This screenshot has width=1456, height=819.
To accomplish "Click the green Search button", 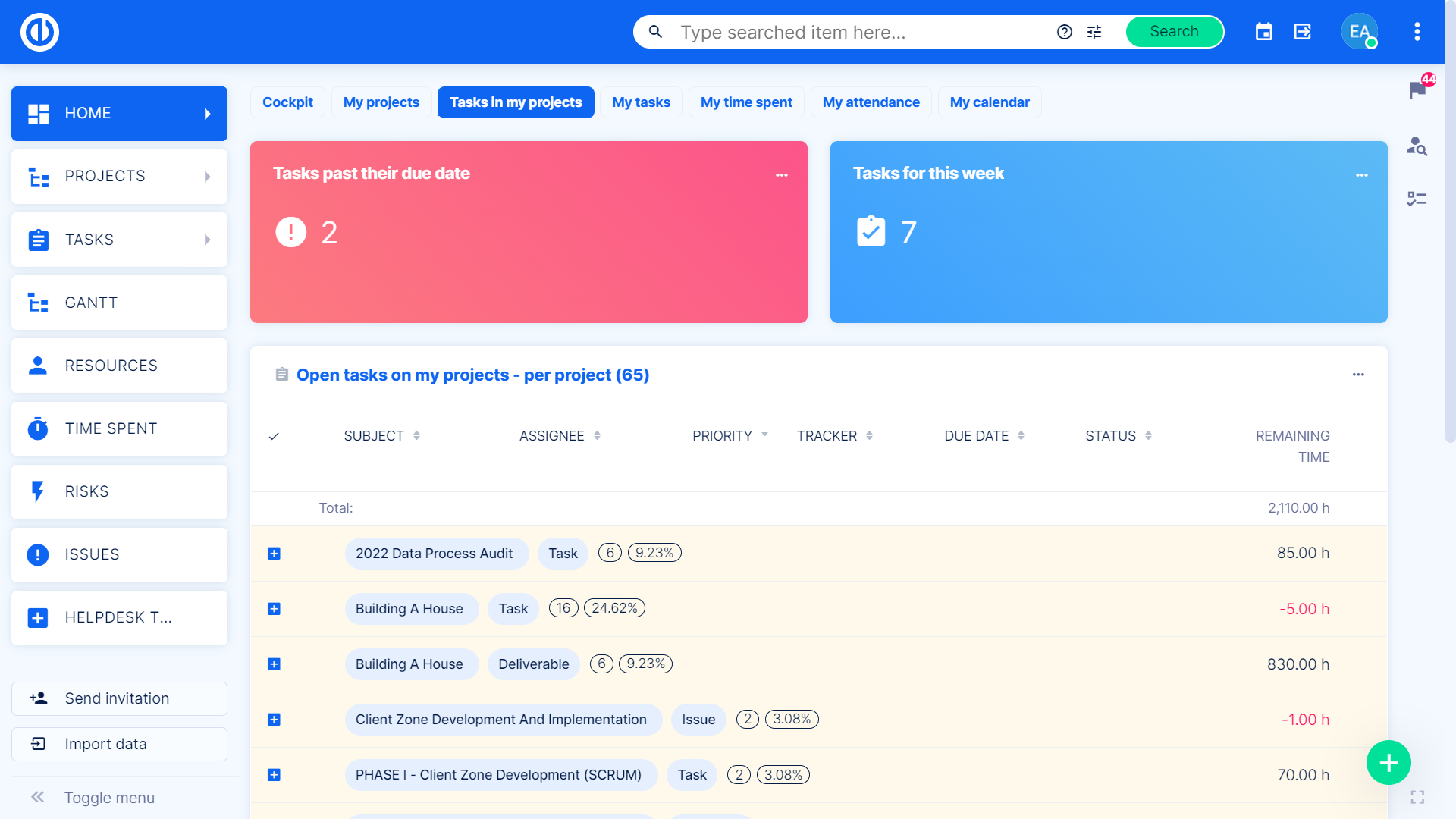I will 1174,32.
